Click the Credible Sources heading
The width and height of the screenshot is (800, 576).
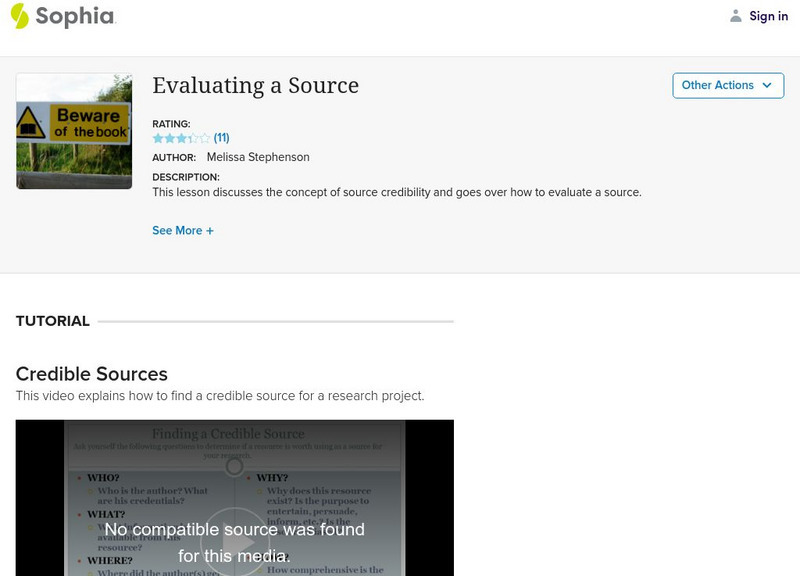tap(92, 374)
